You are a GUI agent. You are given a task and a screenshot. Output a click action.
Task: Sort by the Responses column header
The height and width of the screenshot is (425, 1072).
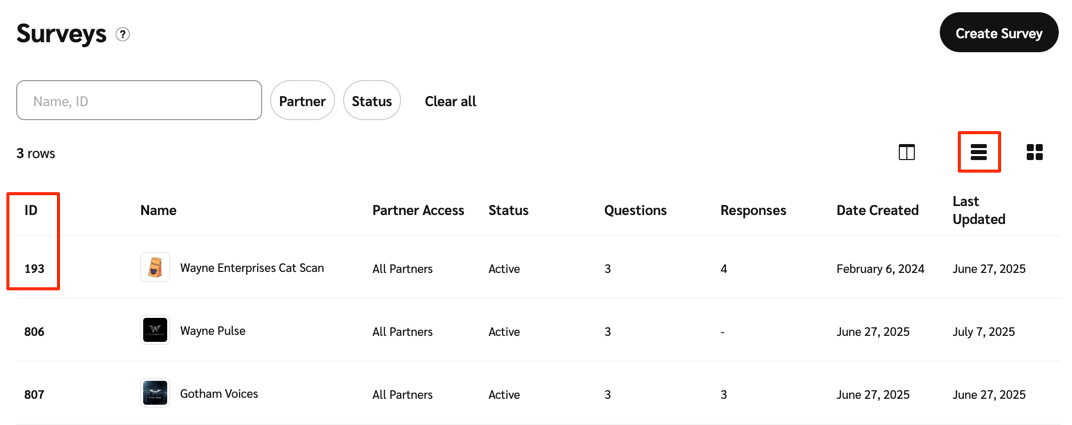coord(753,210)
